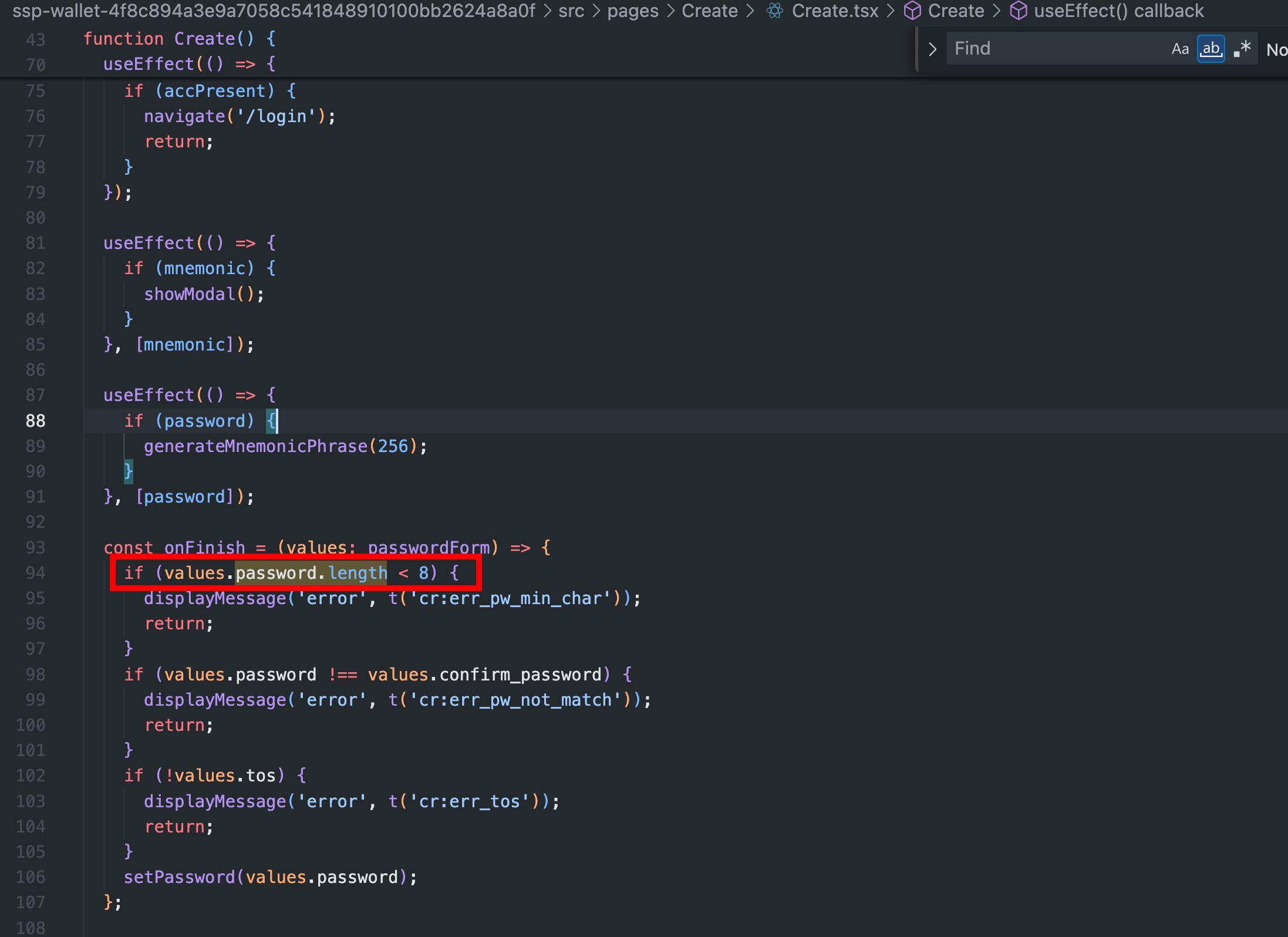Click the [password] dependency array on line 91
1288x937 pixels.
pyautogui.click(x=184, y=497)
